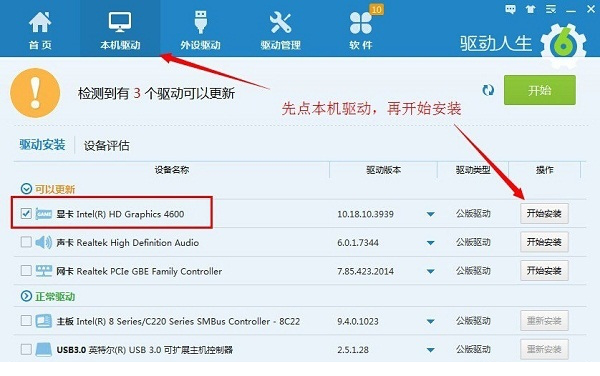The height and width of the screenshot is (376, 600).
Task: Select the 本机驱动 tab
Action: click(x=120, y=28)
